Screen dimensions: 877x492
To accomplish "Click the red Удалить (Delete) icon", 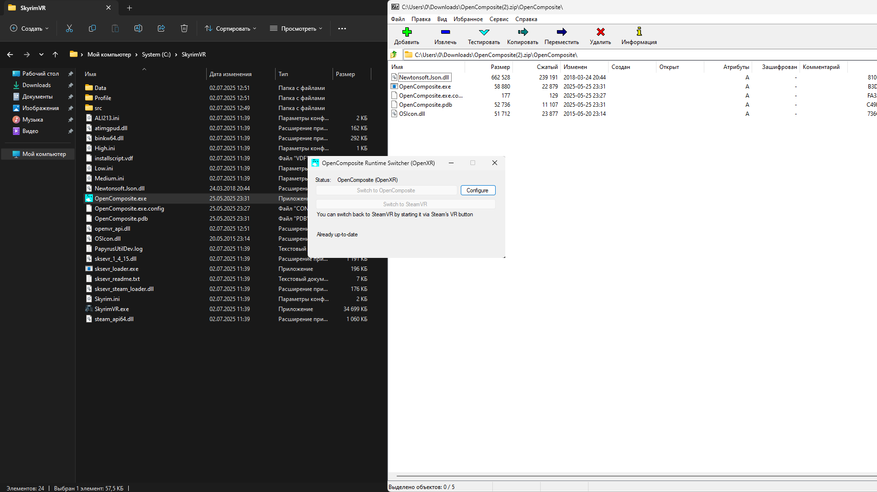I will coord(600,33).
